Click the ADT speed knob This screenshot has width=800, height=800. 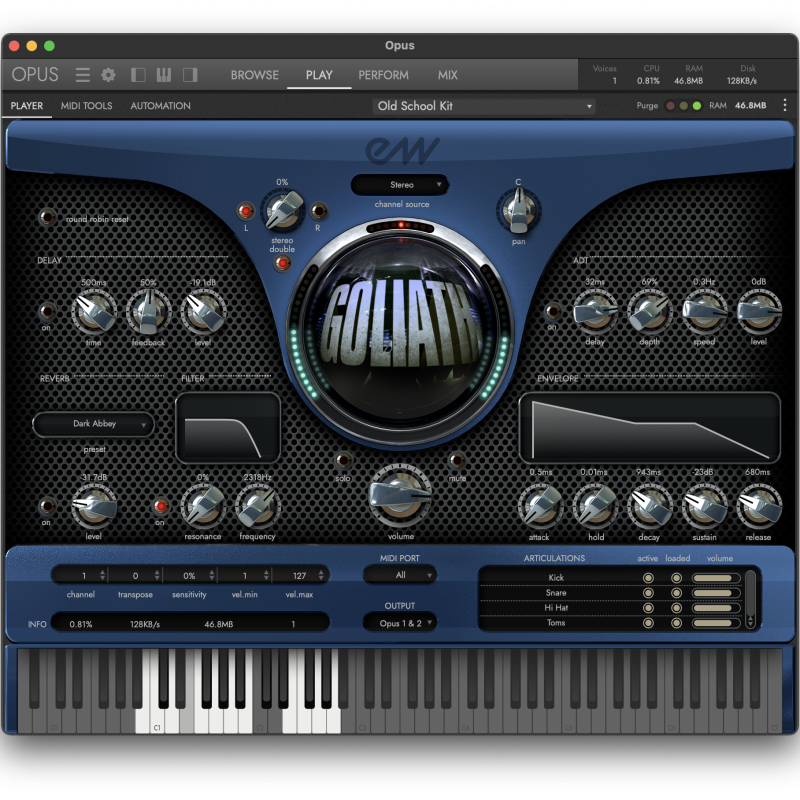[704, 311]
